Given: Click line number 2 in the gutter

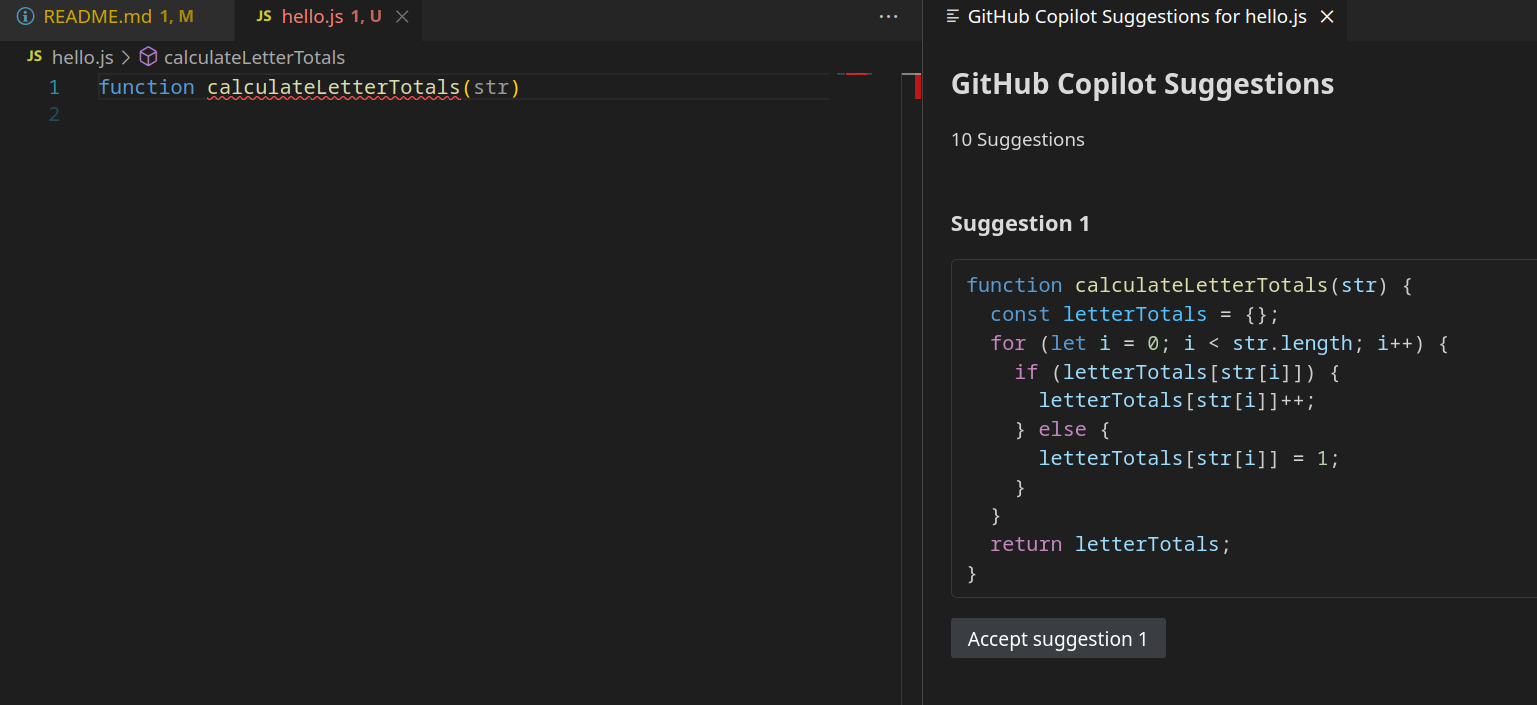Looking at the screenshot, I should click(x=54, y=115).
